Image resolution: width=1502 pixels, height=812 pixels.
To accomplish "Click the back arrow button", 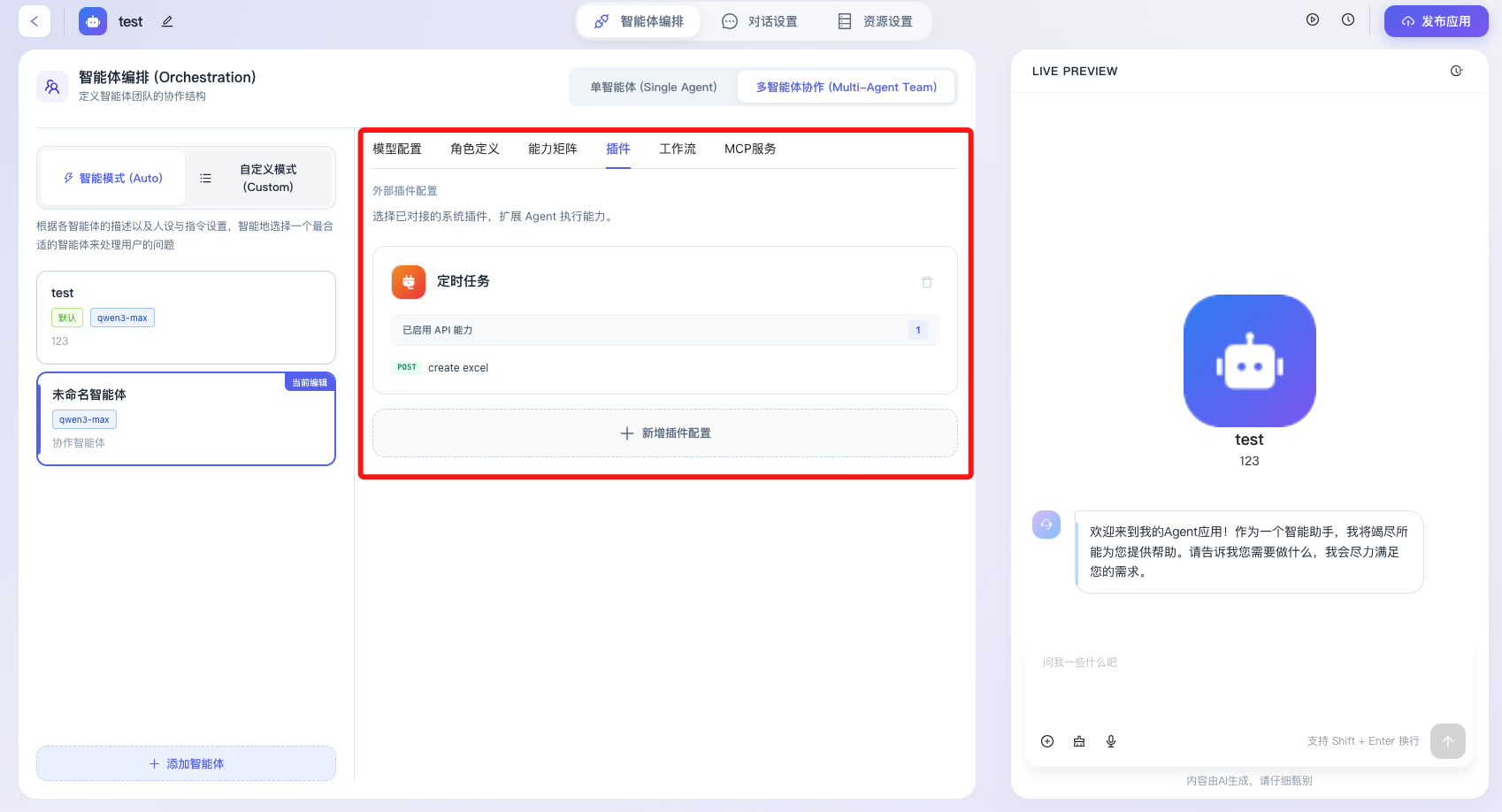I will click(34, 21).
